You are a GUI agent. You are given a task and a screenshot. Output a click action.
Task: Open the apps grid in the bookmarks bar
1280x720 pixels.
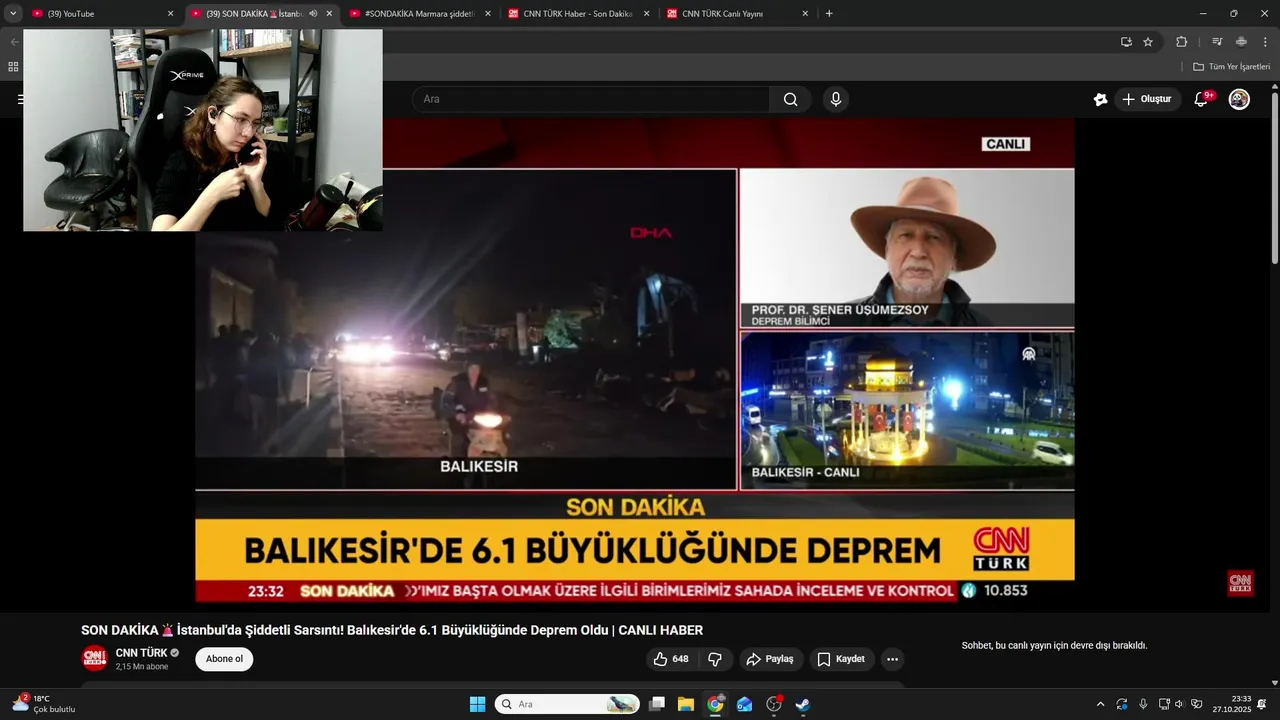(13, 67)
